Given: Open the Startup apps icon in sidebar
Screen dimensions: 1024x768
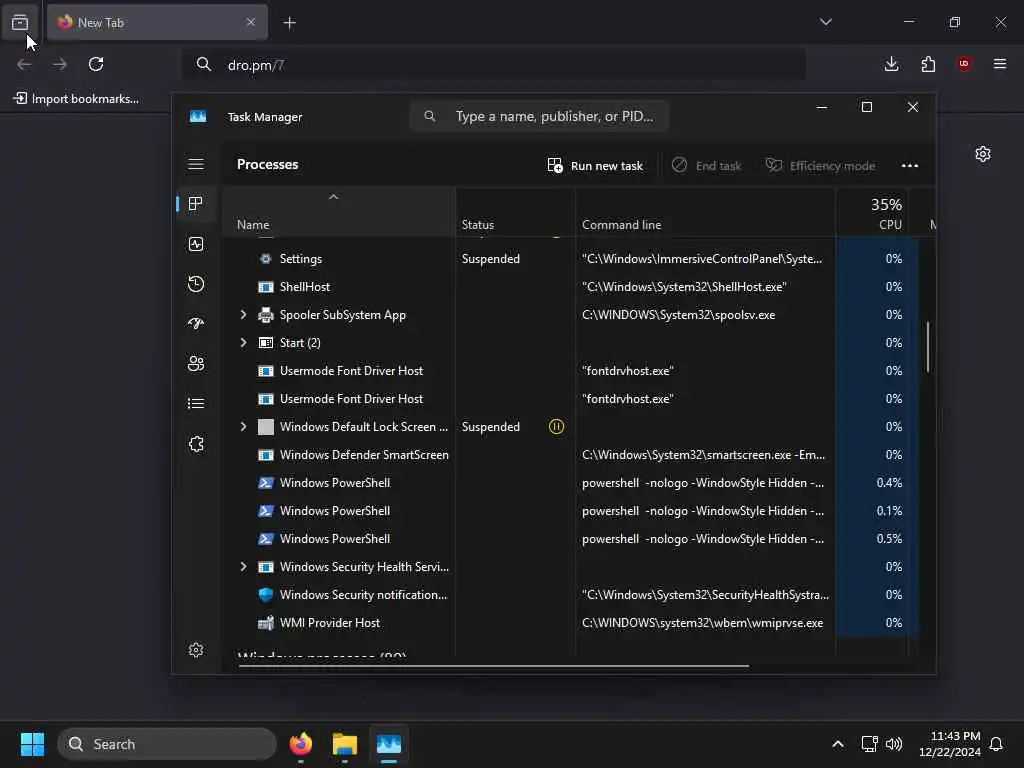Looking at the screenshot, I should [x=196, y=323].
